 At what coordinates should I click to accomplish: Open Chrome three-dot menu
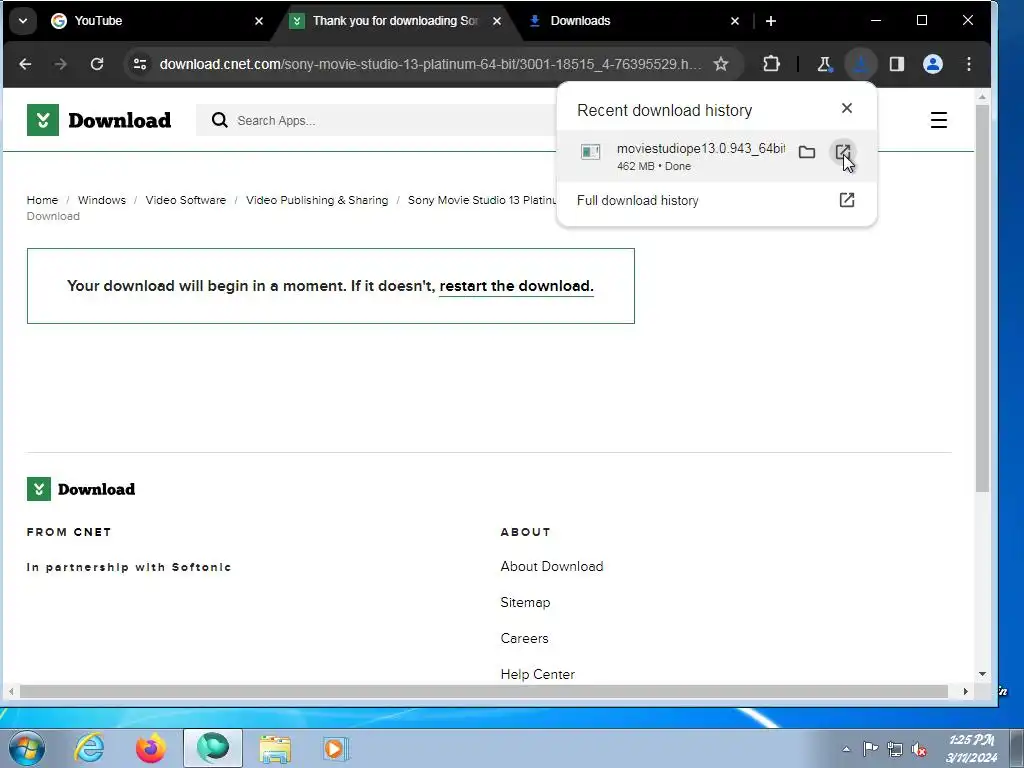click(969, 64)
